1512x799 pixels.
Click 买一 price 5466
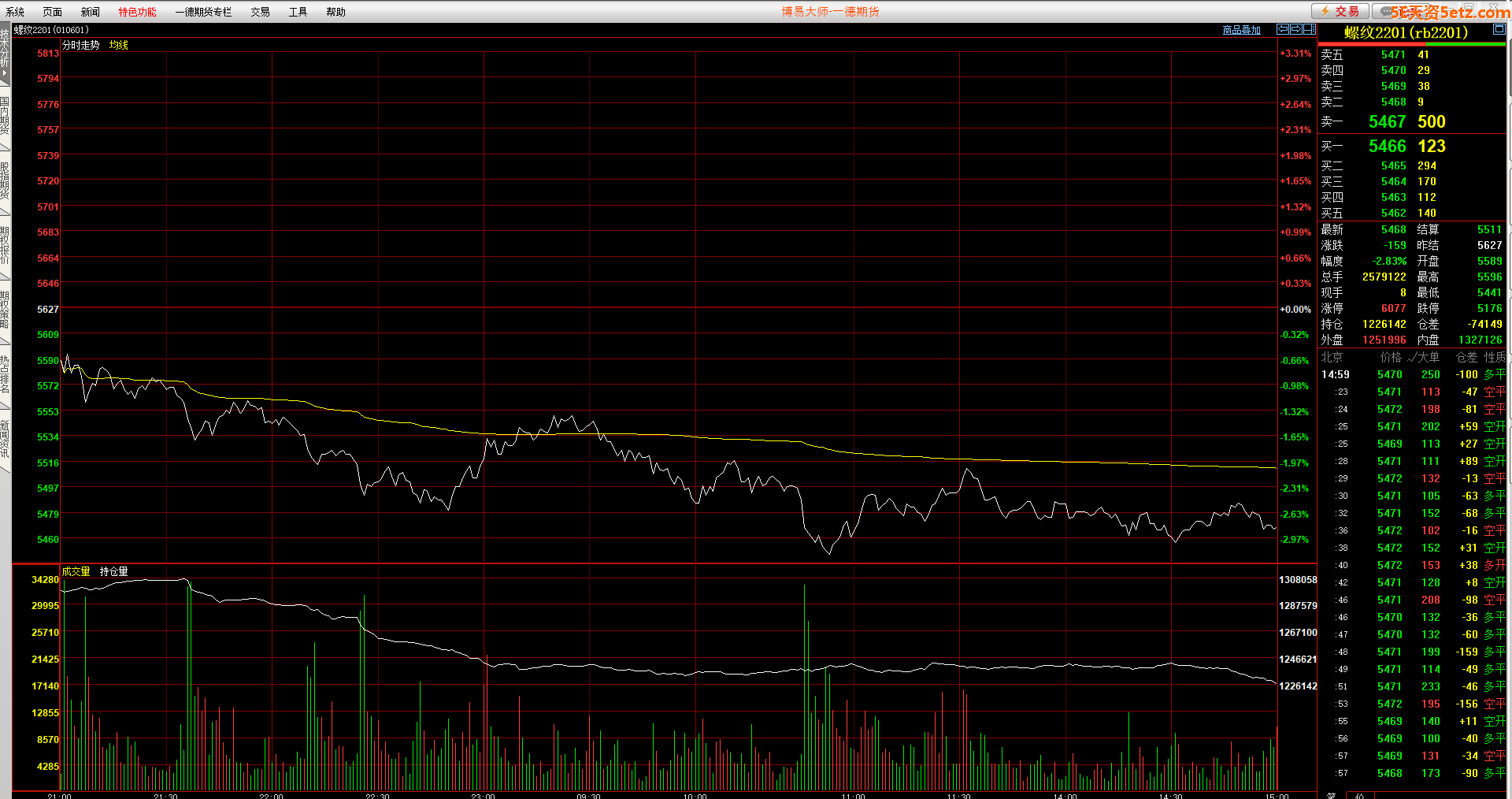pos(1388,146)
